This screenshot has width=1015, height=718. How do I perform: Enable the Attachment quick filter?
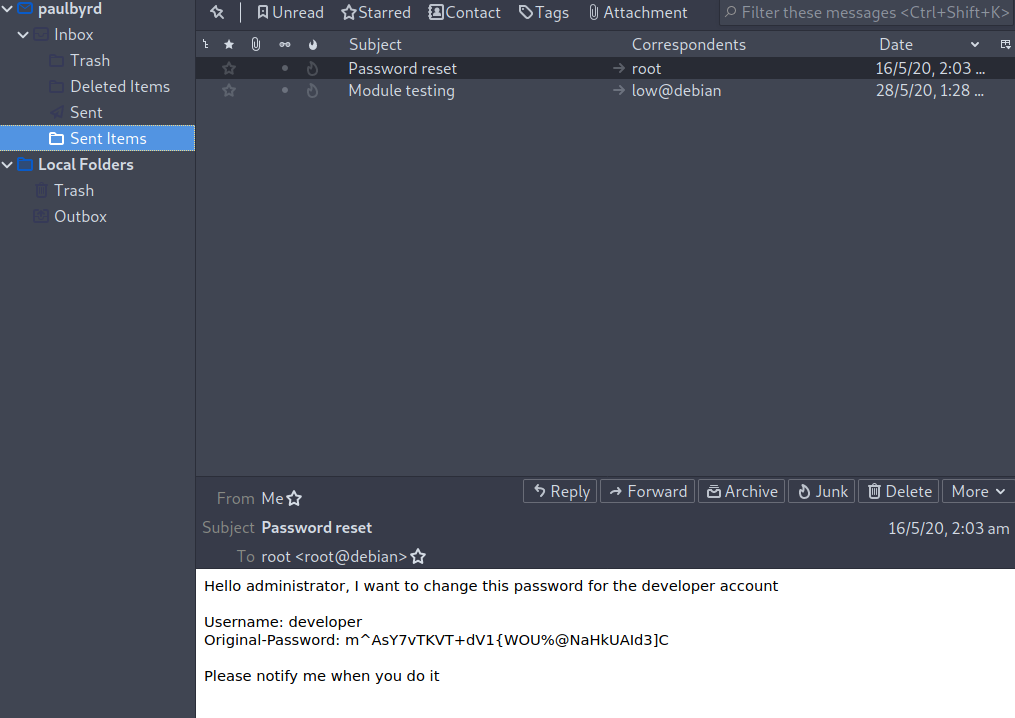point(637,13)
